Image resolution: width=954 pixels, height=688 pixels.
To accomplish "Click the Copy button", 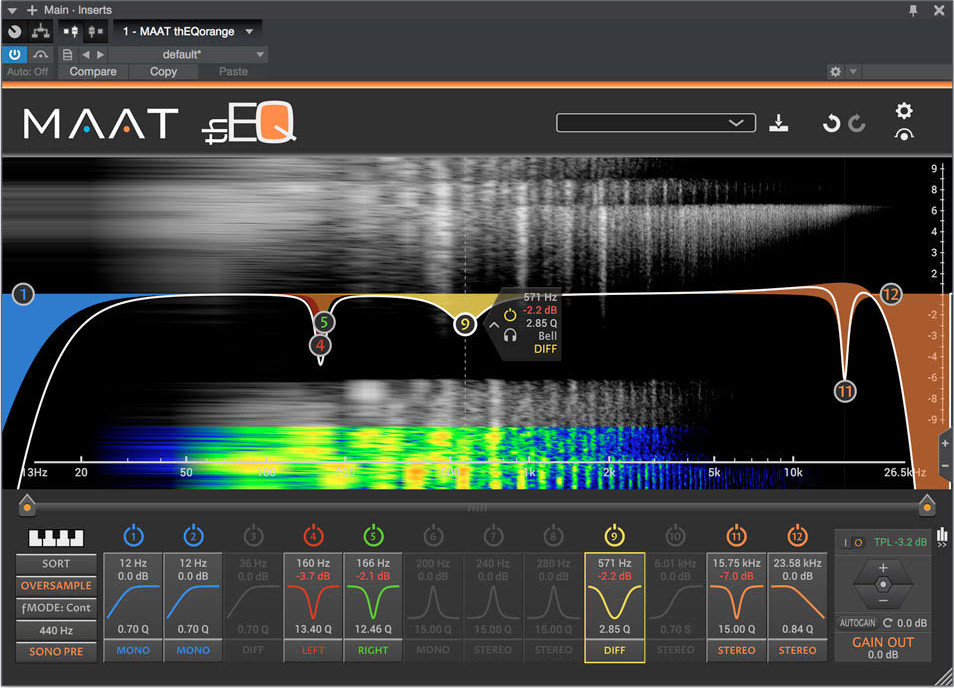I will [163, 72].
